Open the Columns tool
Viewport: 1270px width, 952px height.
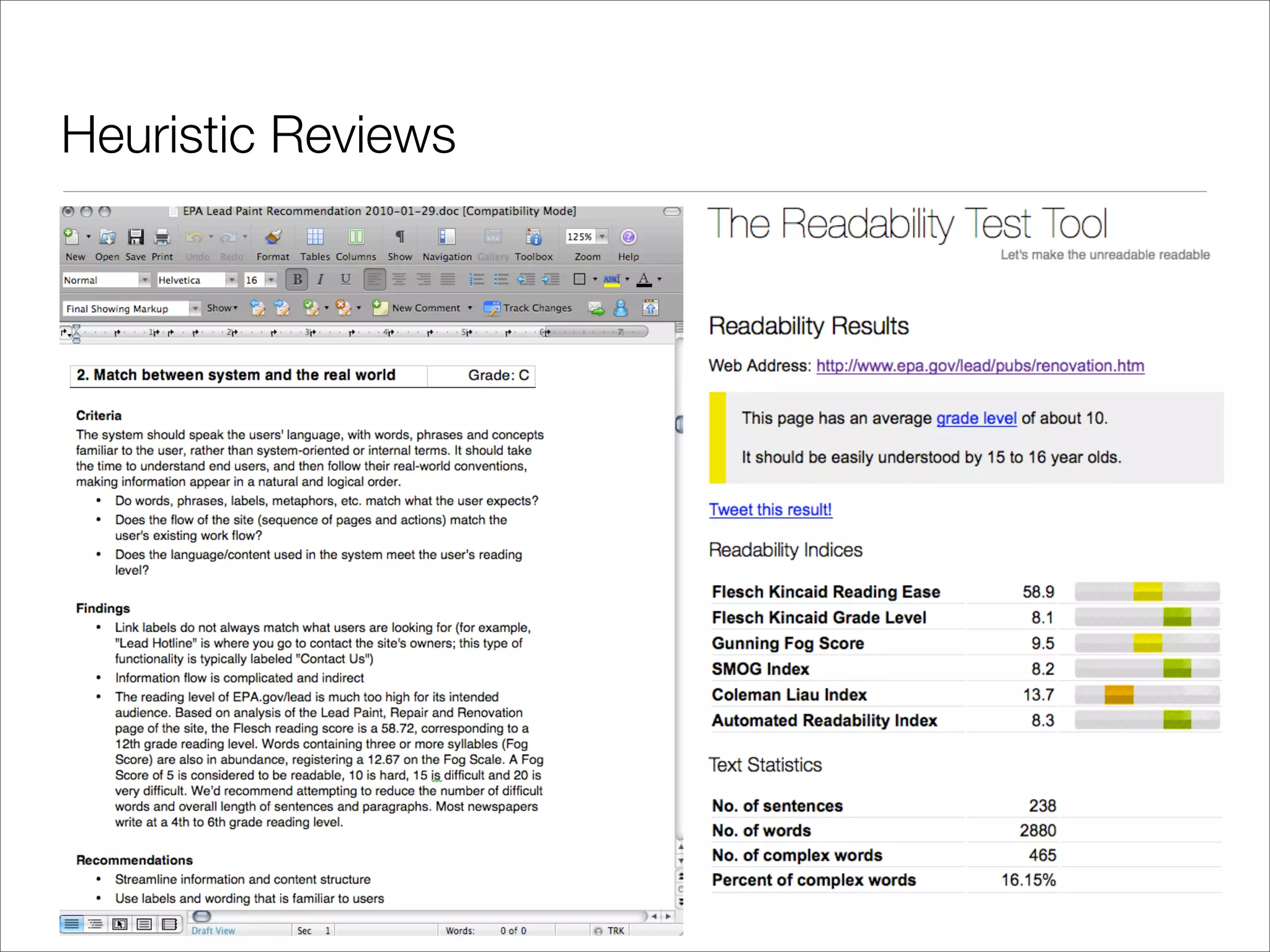[x=356, y=237]
